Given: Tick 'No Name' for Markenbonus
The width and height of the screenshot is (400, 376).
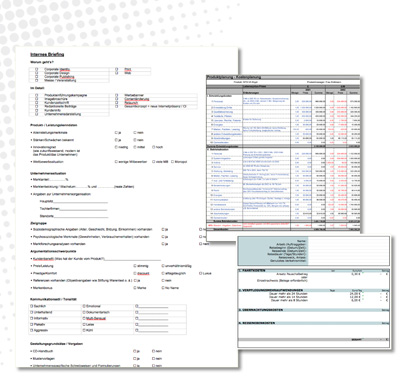Looking at the screenshot, I should tap(163, 288).
